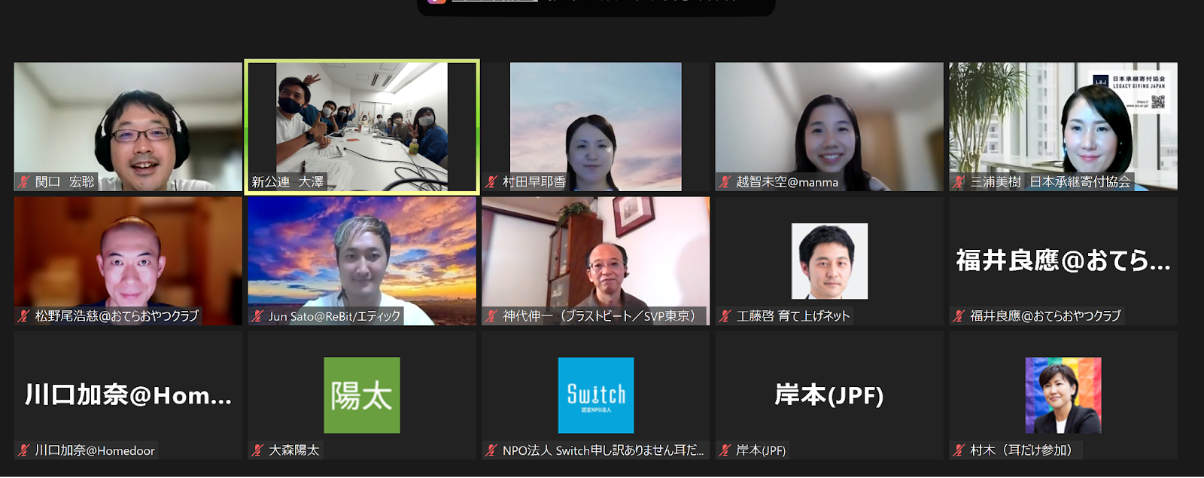Click muted mic icon next to 松野尾浩慈@おてらおやつクラブ
The width and height of the screenshot is (1204, 478).
tap(23, 316)
